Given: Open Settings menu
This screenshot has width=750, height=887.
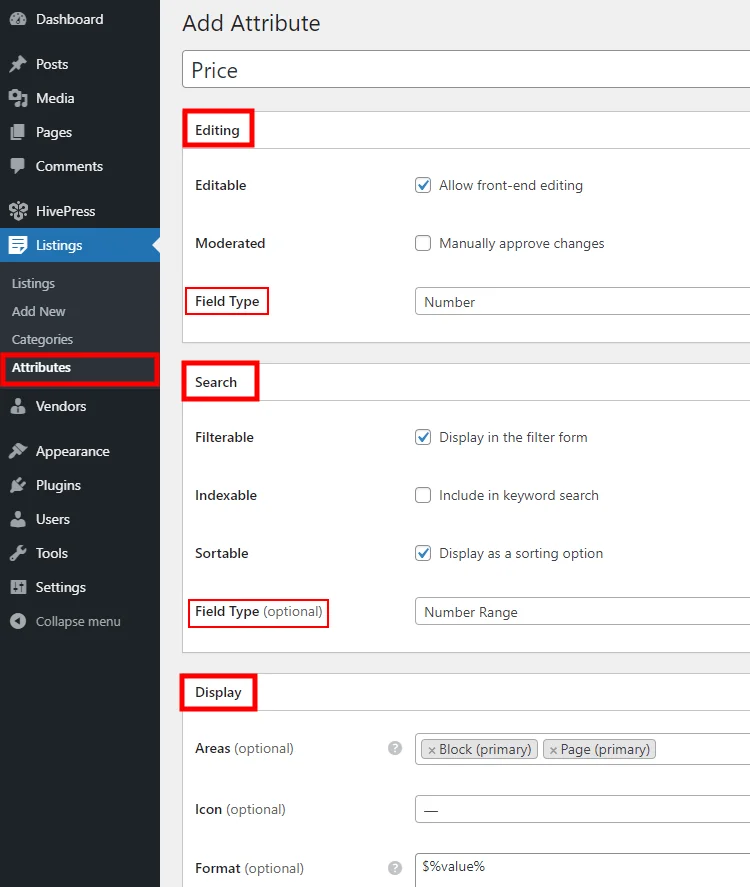Looking at the screenshot, I should click(x=80, y=587).
